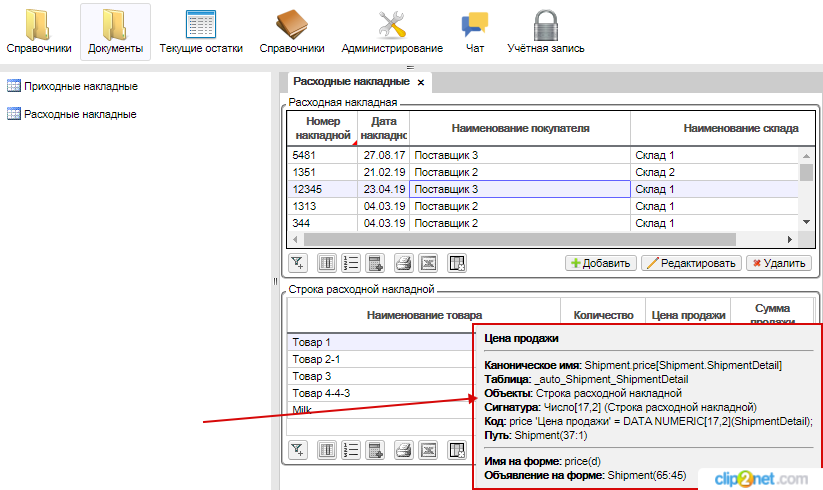Select Товар 4-4-3 row
The image size is (823, 490).
(x=381, y=393)
